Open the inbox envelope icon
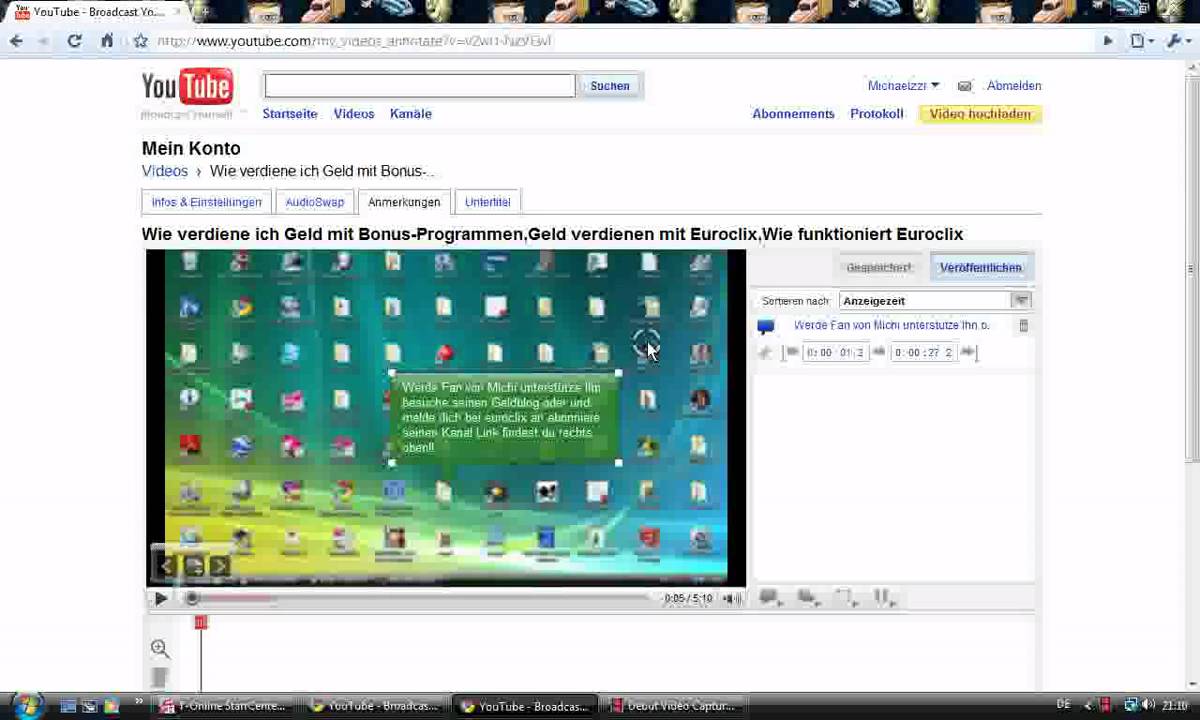This screenshot has height=720, width=1200. pos(964,86)
